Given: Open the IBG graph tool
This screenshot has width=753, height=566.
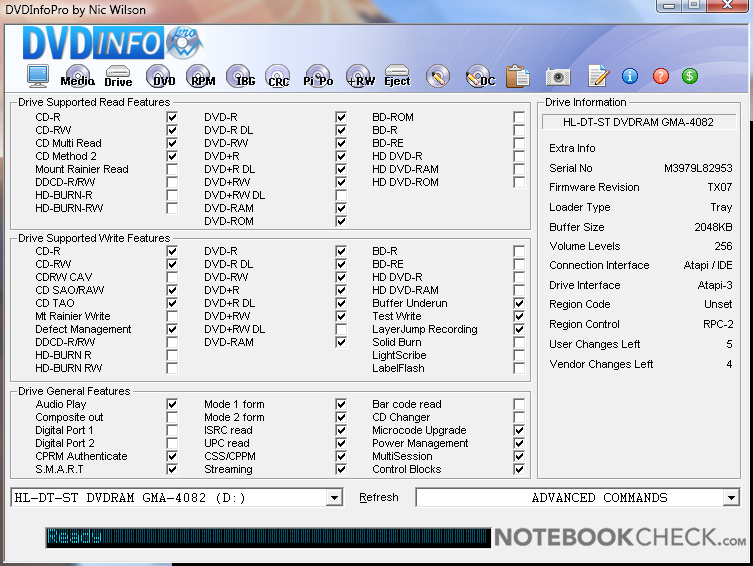Looking at the screenshot, I should [x=241, y=76].
